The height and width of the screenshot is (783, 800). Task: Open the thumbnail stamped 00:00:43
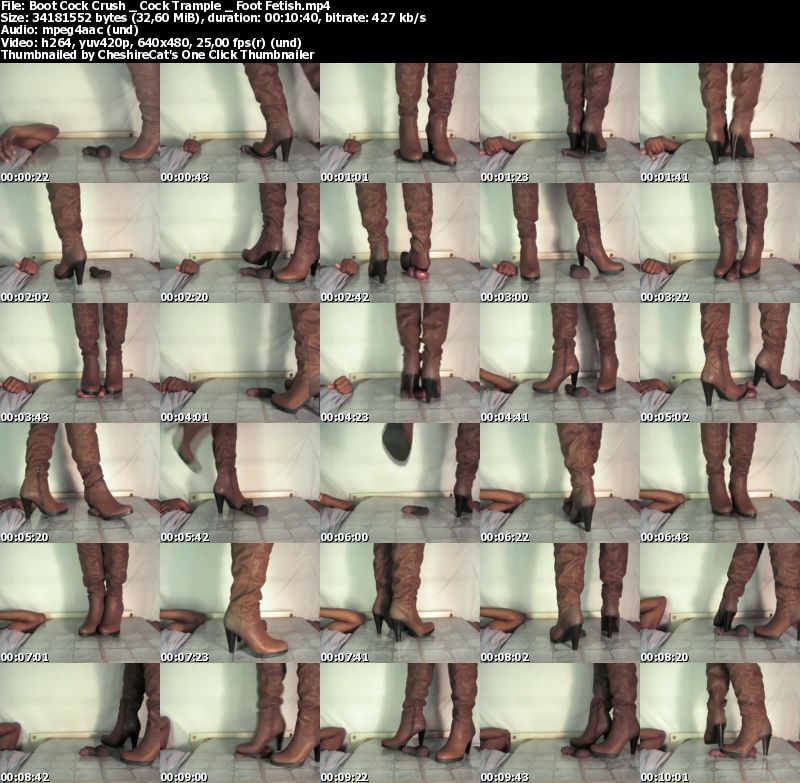[240, 123]
